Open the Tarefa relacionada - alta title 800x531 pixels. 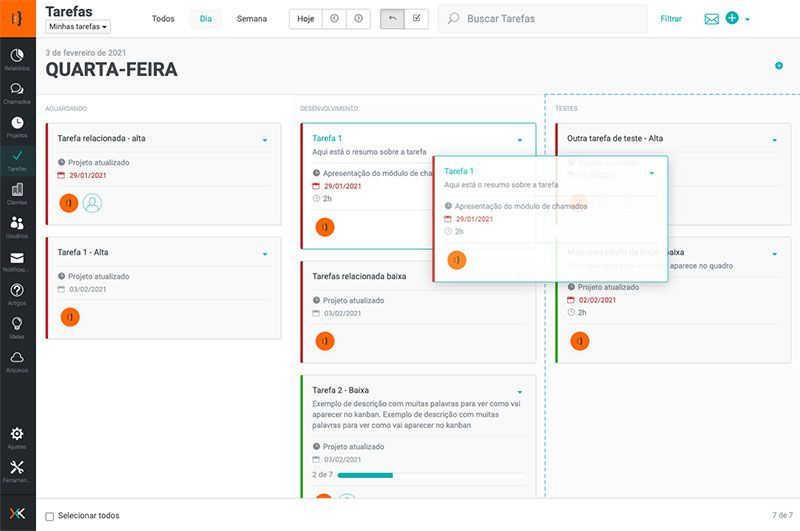[101, 138]
